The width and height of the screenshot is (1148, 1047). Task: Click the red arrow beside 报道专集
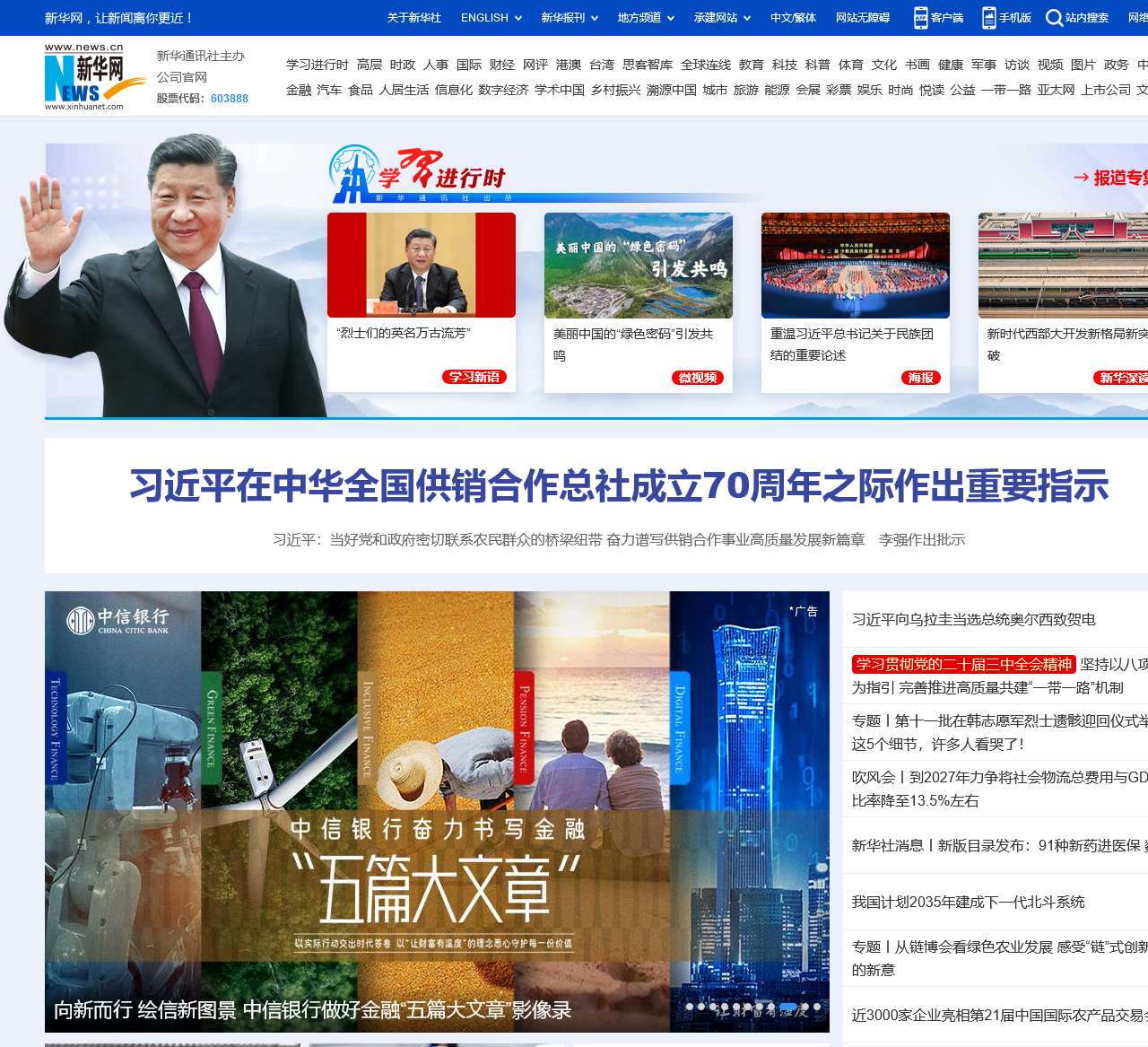coord(1082,178)
